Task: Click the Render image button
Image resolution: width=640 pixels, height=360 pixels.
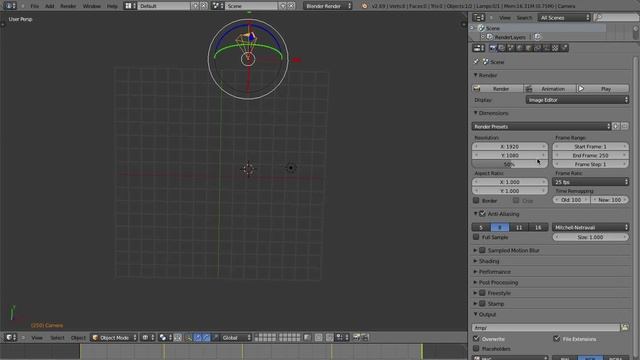Action: coord(498,89)
